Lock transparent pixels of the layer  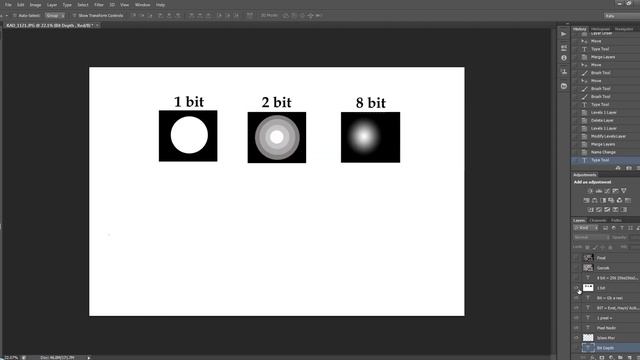pos(587,247)
